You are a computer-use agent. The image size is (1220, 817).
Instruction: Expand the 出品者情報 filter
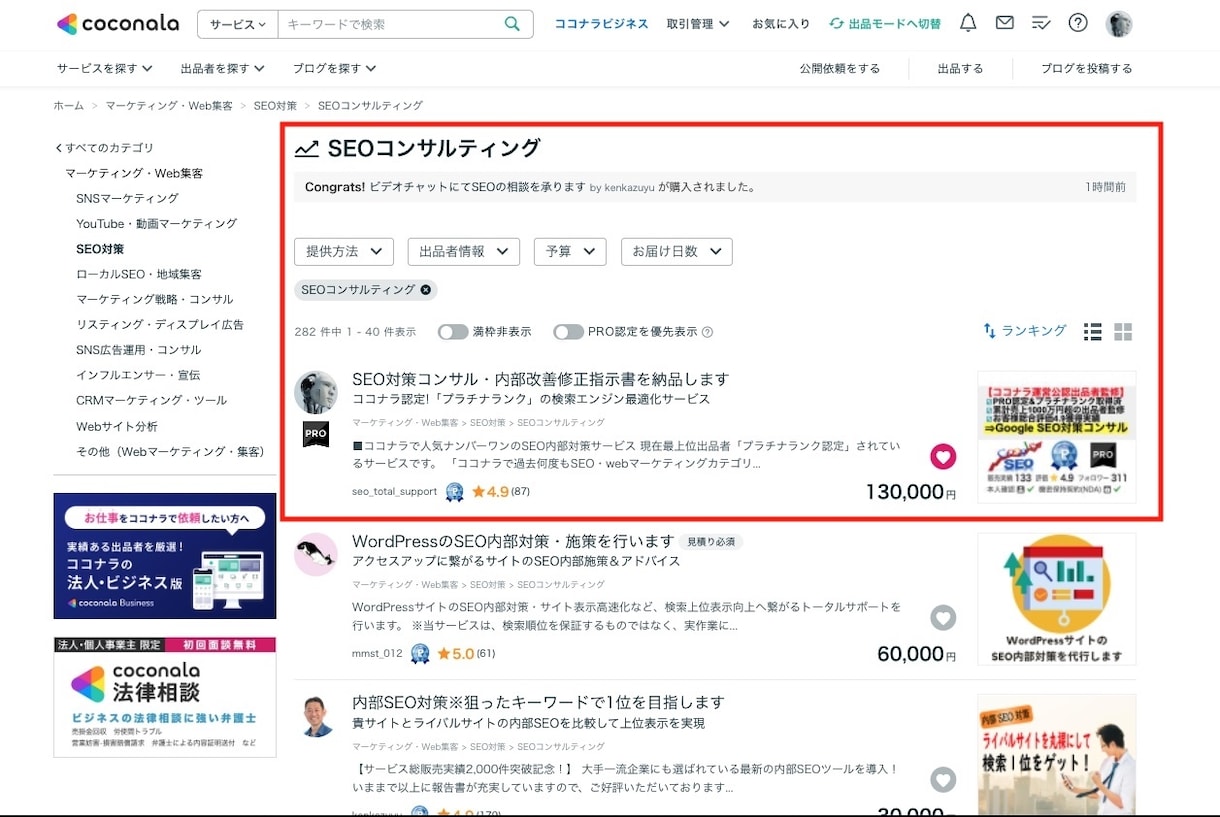pos(463,252)
